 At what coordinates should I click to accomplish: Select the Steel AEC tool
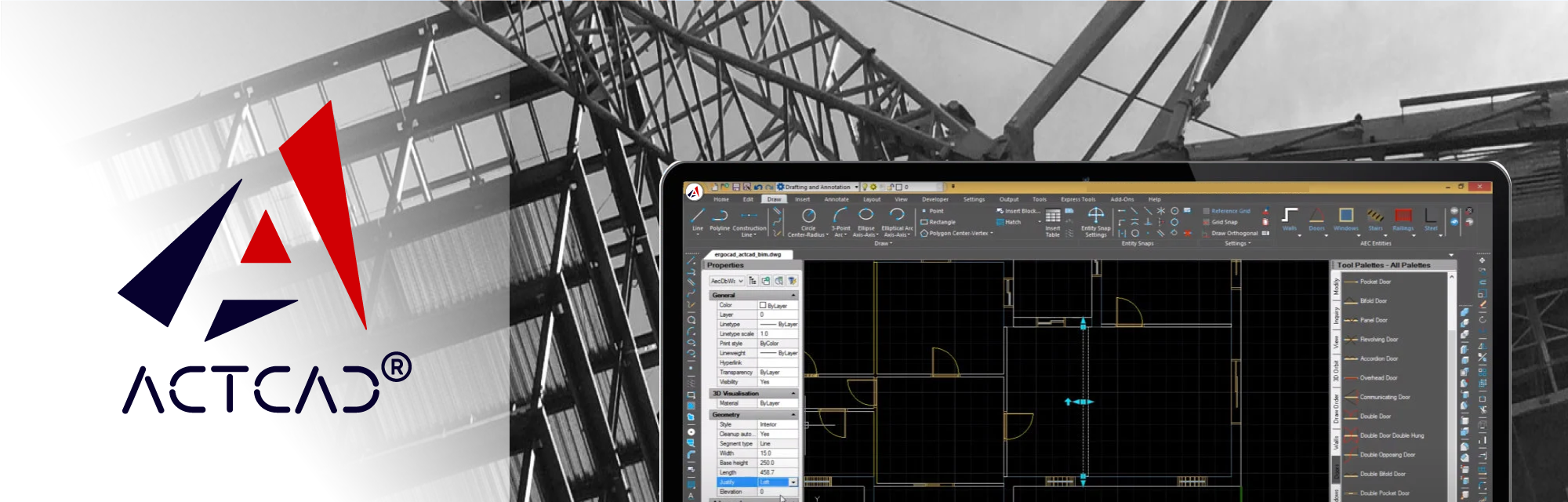[x=1431, y=220]
